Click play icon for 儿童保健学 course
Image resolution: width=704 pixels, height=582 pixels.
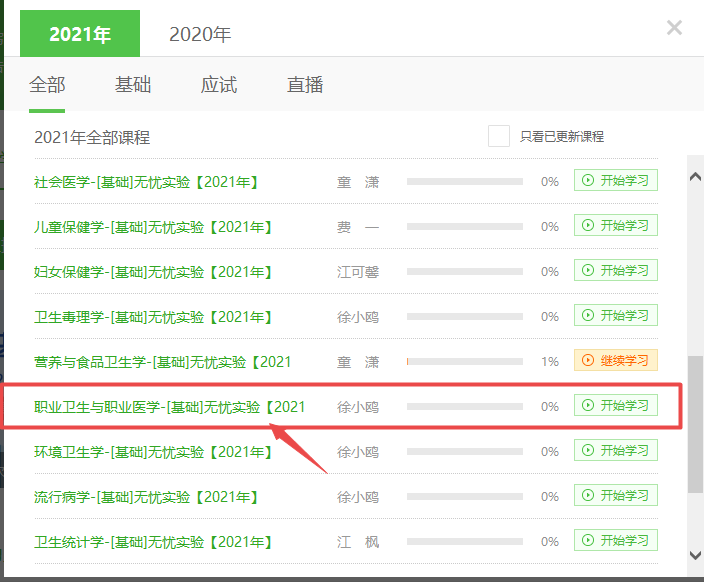click(x=588, y=226)
